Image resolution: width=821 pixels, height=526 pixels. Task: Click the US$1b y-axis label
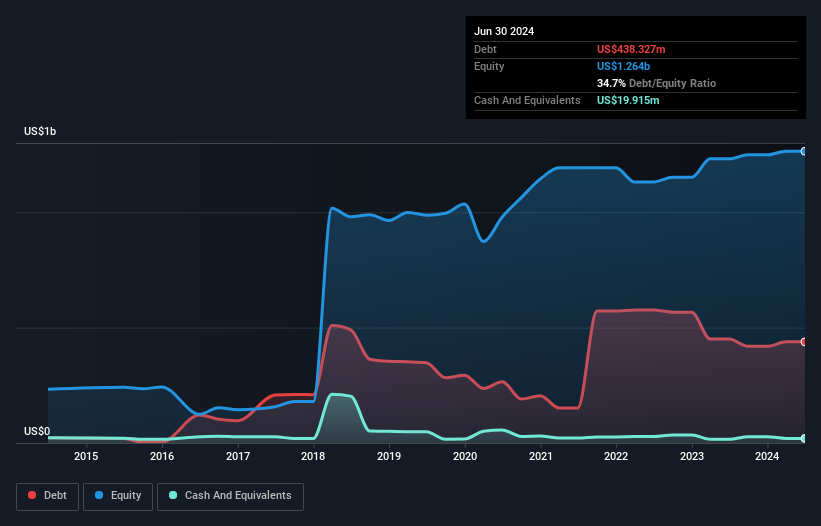[x=40, y=131]
